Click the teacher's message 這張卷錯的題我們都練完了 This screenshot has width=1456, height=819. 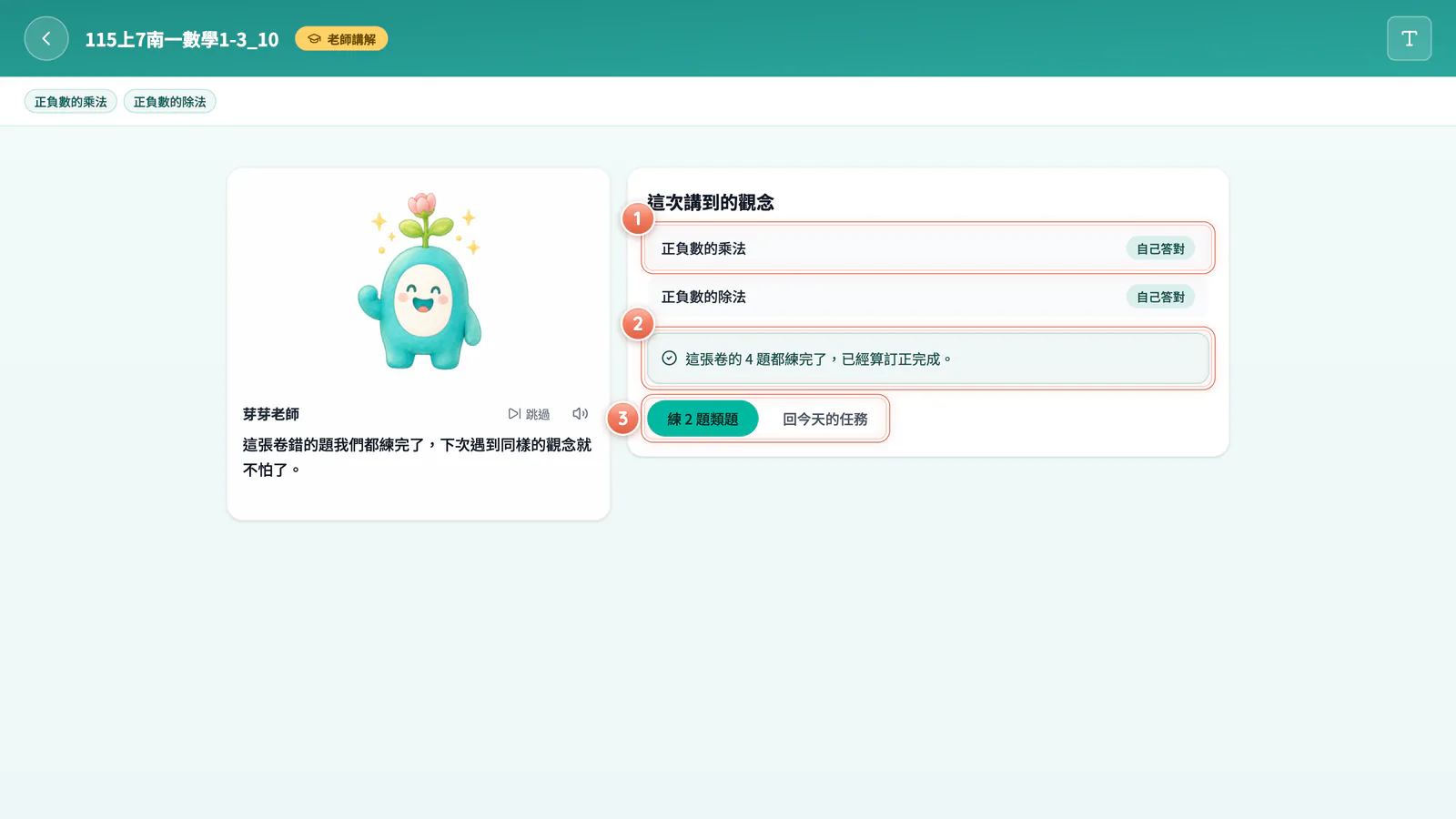[x=417, y=457]
